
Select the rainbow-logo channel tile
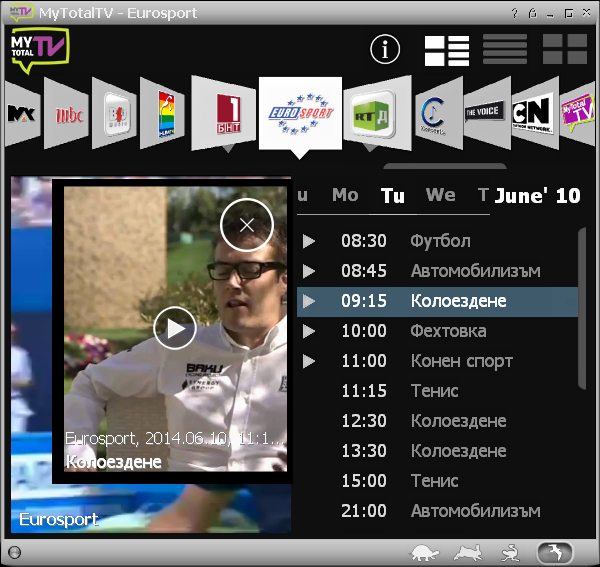163,114
